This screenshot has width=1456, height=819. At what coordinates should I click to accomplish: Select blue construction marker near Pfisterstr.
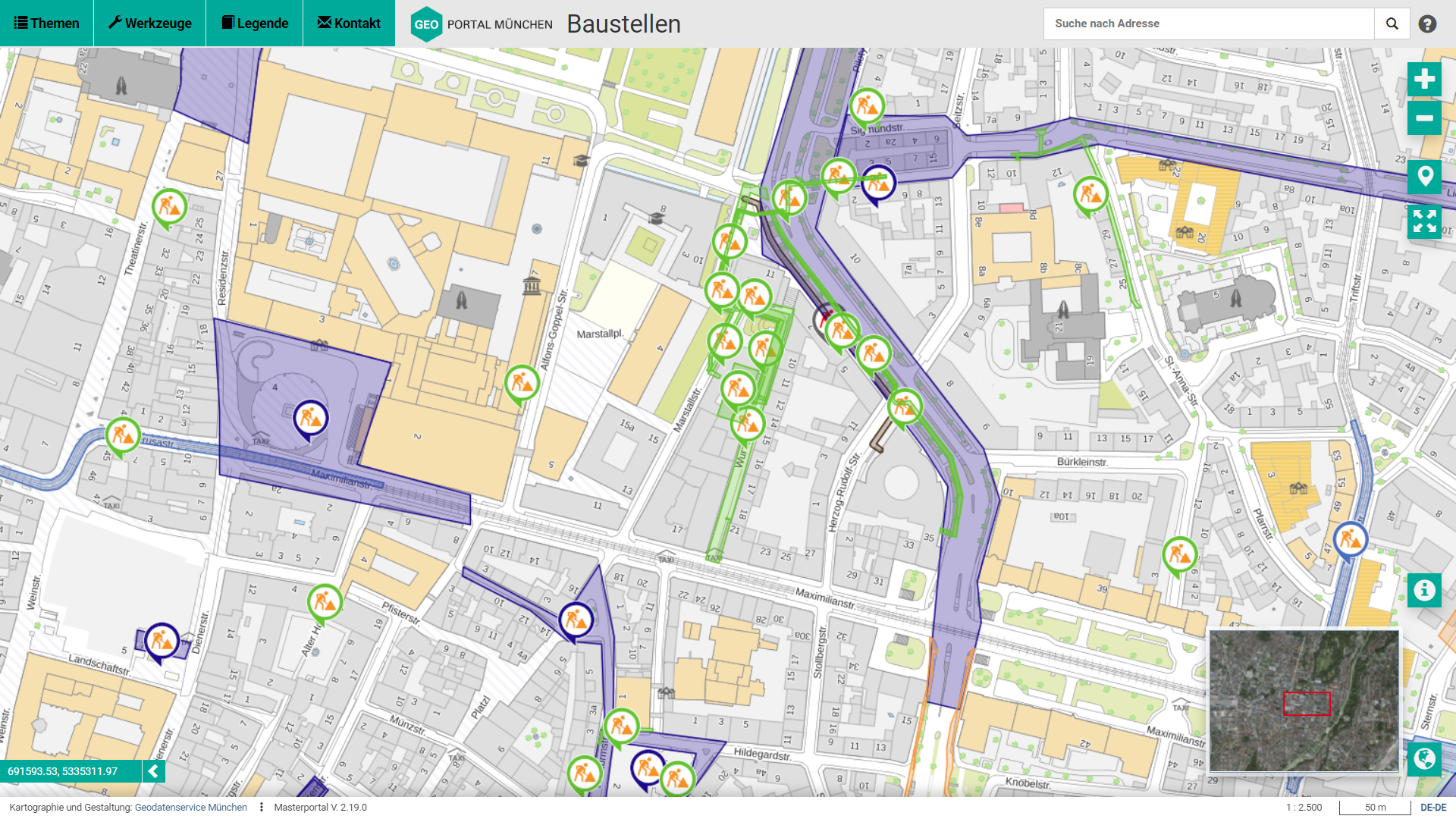pos(576,620)
